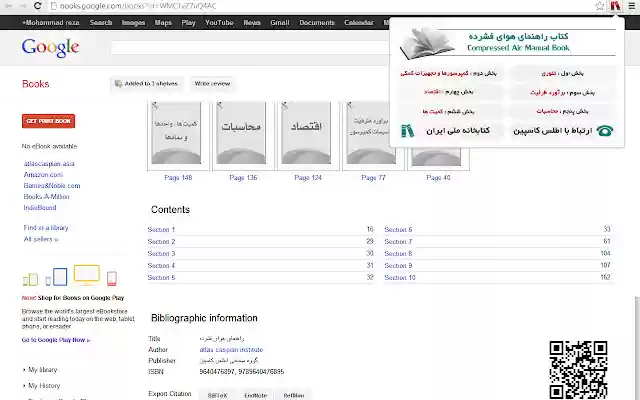Screen dimensions: 640x400
Task: Reload the page with the refresh icon
Action: click(37, 6)
